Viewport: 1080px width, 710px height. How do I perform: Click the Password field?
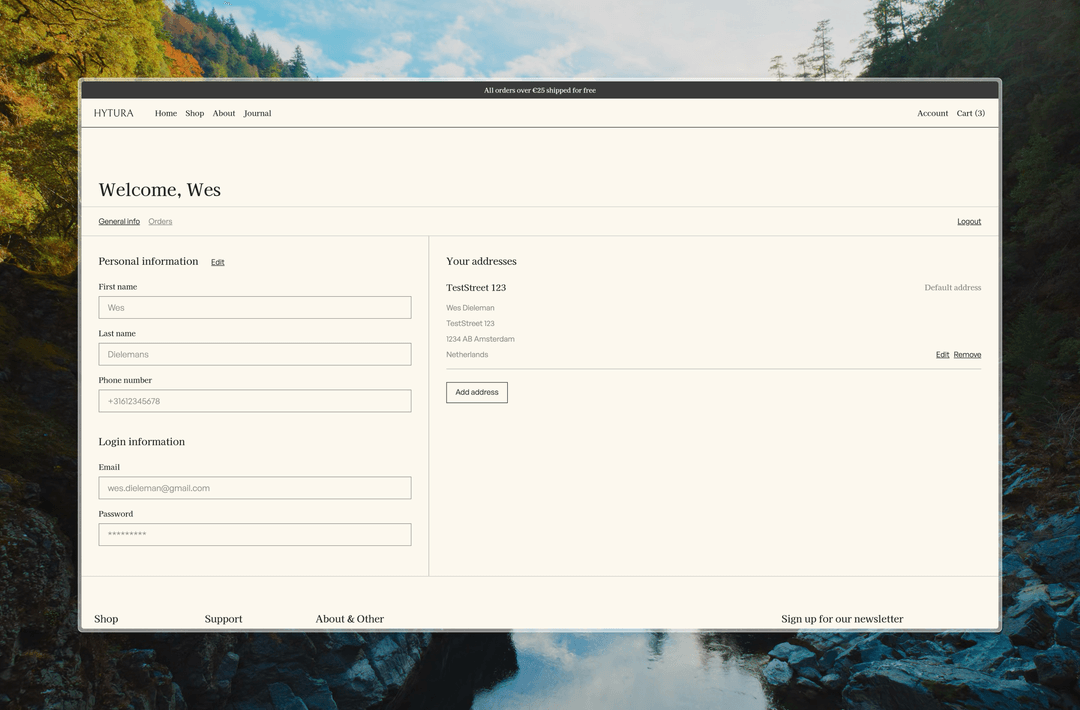click(x=255, y=535)
